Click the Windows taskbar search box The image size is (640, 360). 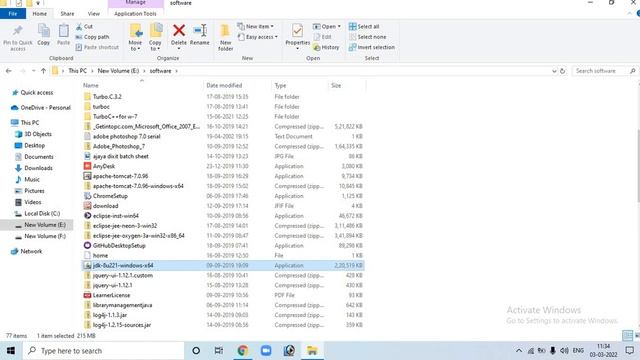[104, 351]
